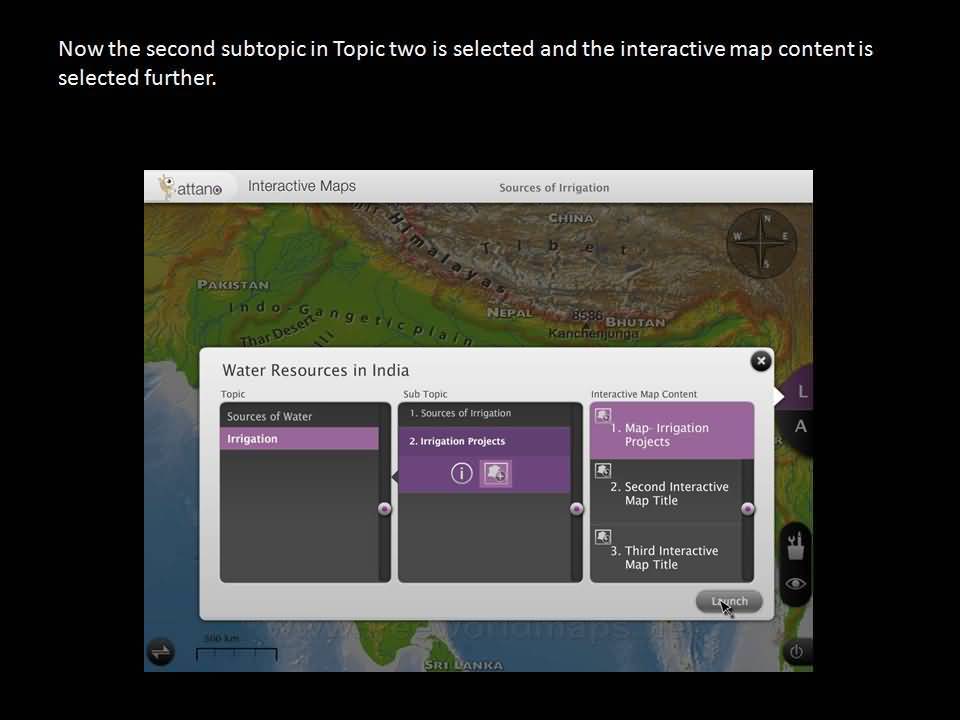Choose sub topic 1. Sources of Irrigation
Viewport: 960px width, 720px height.
[x=484, y=413]
